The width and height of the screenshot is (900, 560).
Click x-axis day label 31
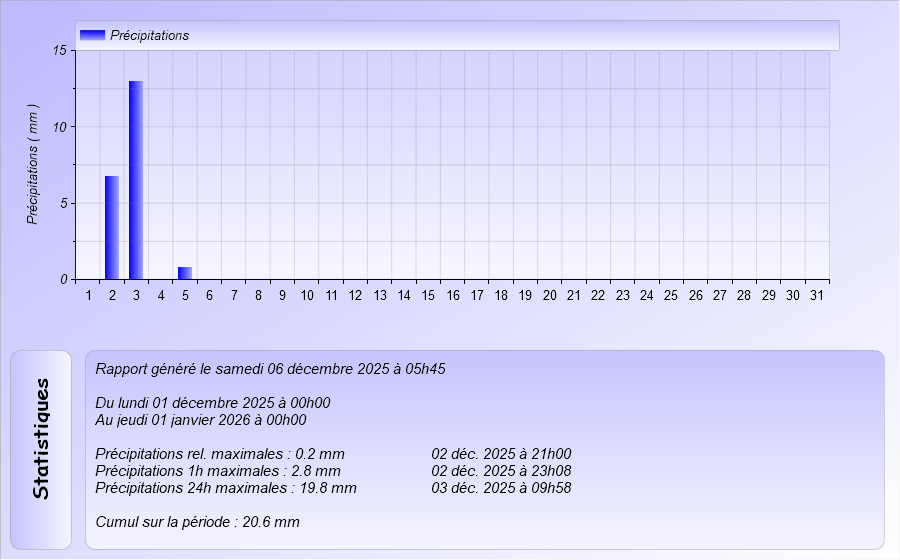817,296
